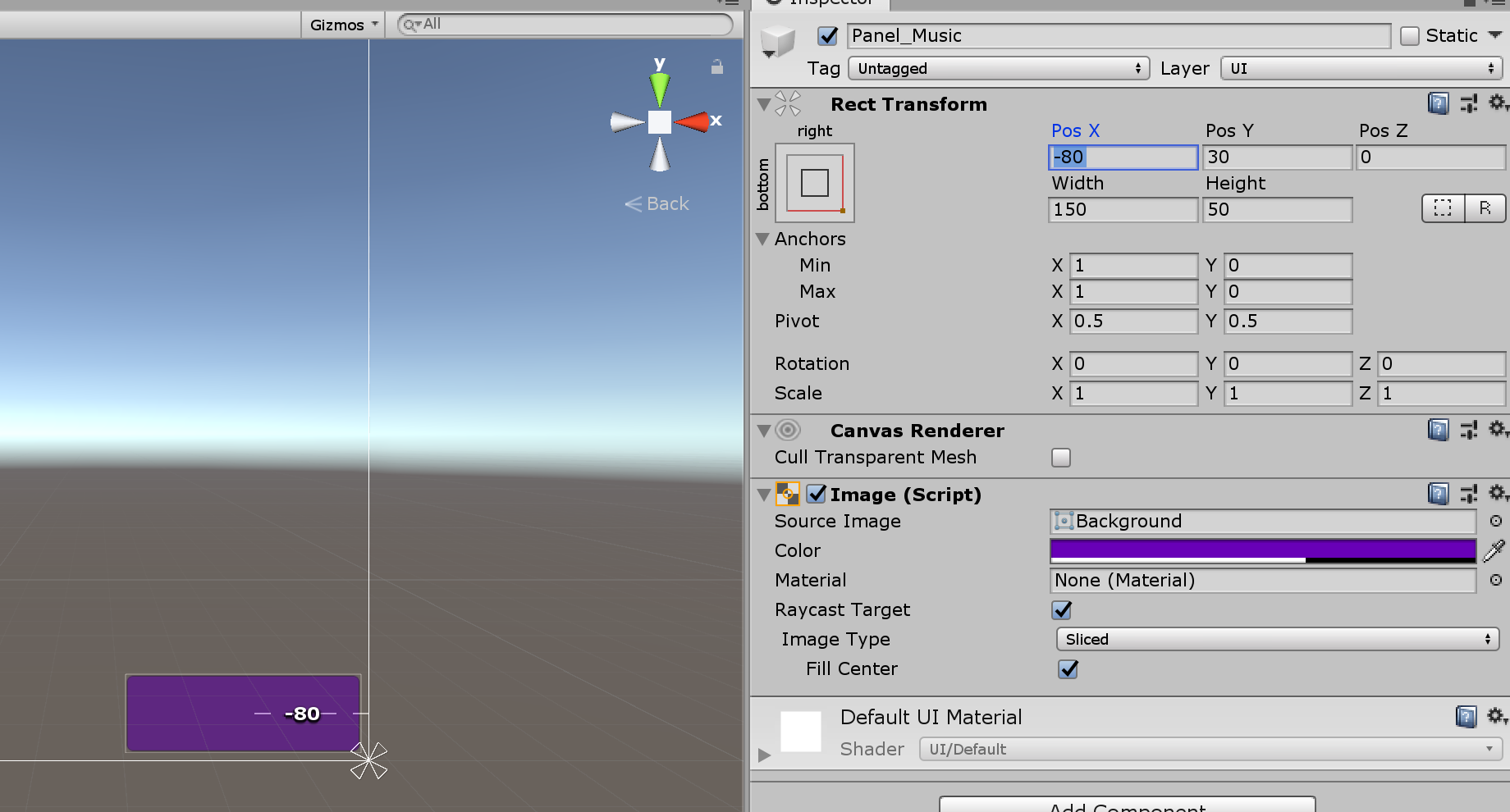The height and width of the screenshot is (812, 1510).
Task: Collapse the Anchors section
Action: [x=762, y=239]
